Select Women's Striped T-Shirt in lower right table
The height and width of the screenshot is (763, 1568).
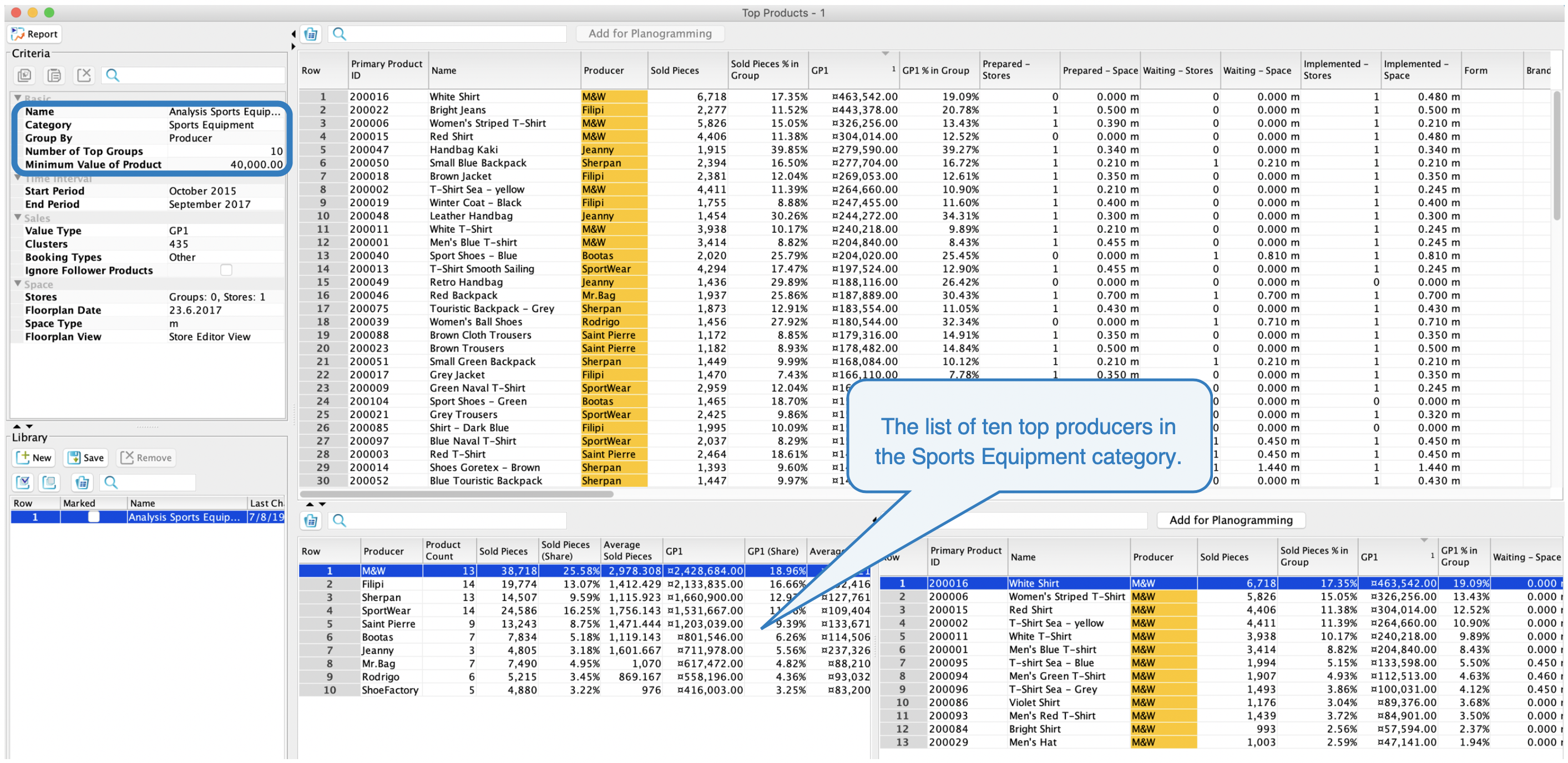pos(1222,597)
